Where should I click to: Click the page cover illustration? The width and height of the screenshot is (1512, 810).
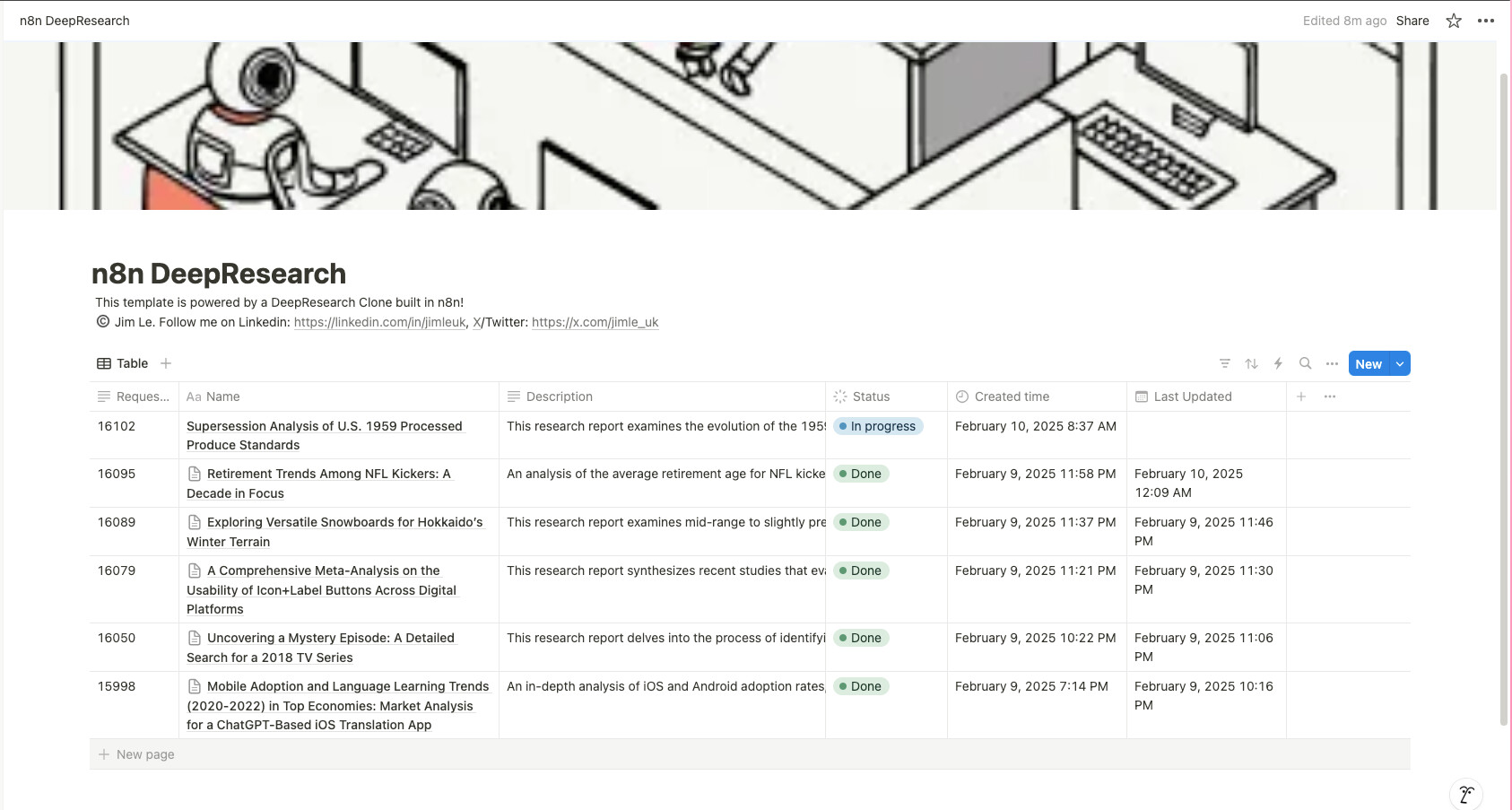click(x=750, y=126)
